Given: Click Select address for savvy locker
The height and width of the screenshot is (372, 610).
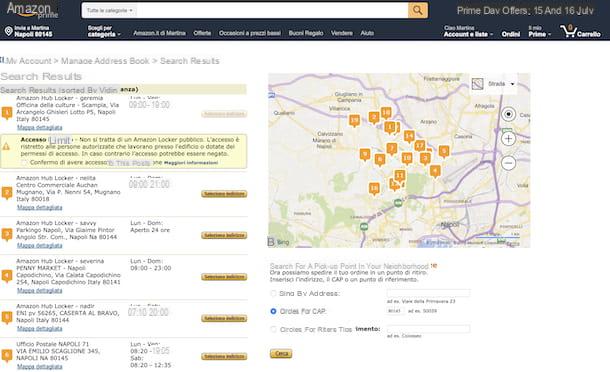Looking at the screenshot, I should click(224, 235).
